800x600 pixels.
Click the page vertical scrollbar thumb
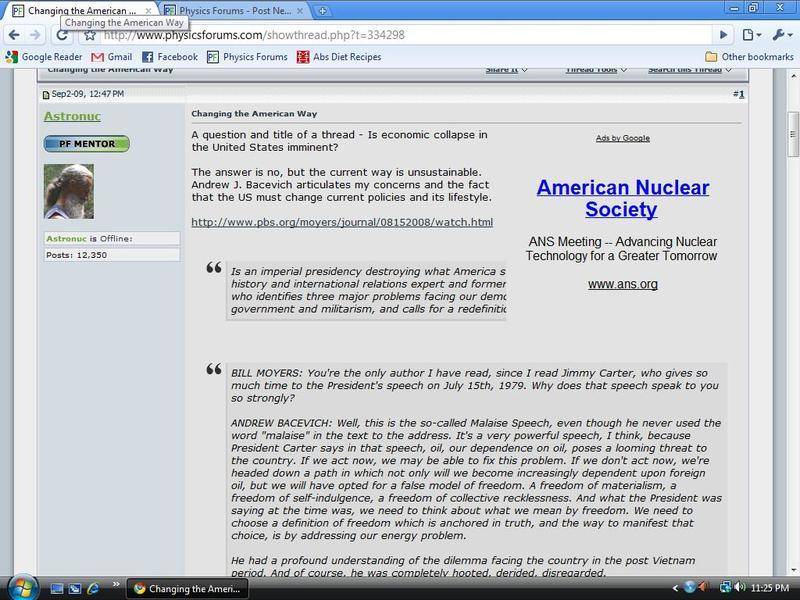tap(793, 134)
